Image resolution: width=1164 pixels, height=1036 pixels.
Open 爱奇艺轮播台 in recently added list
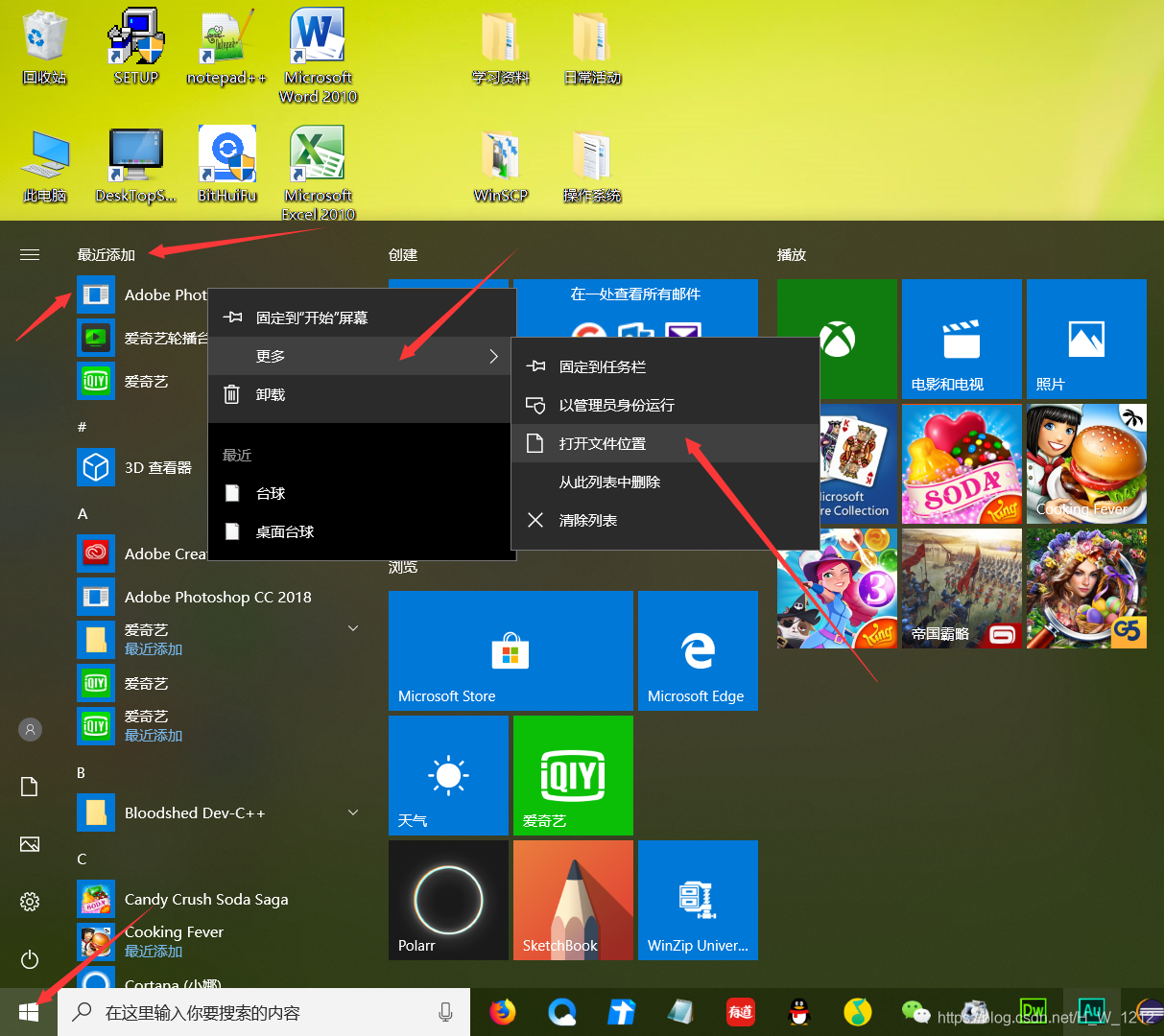click(142, 338)
